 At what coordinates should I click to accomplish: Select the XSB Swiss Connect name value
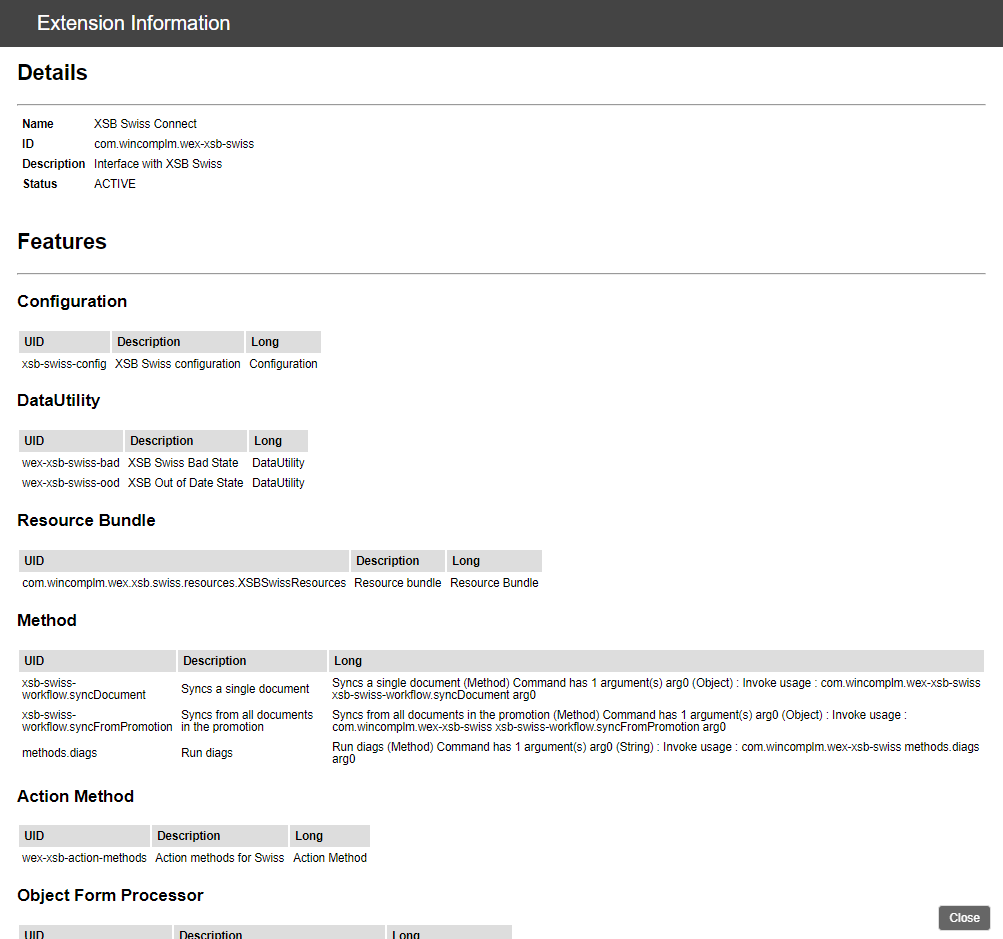click(x=145, y=124)
